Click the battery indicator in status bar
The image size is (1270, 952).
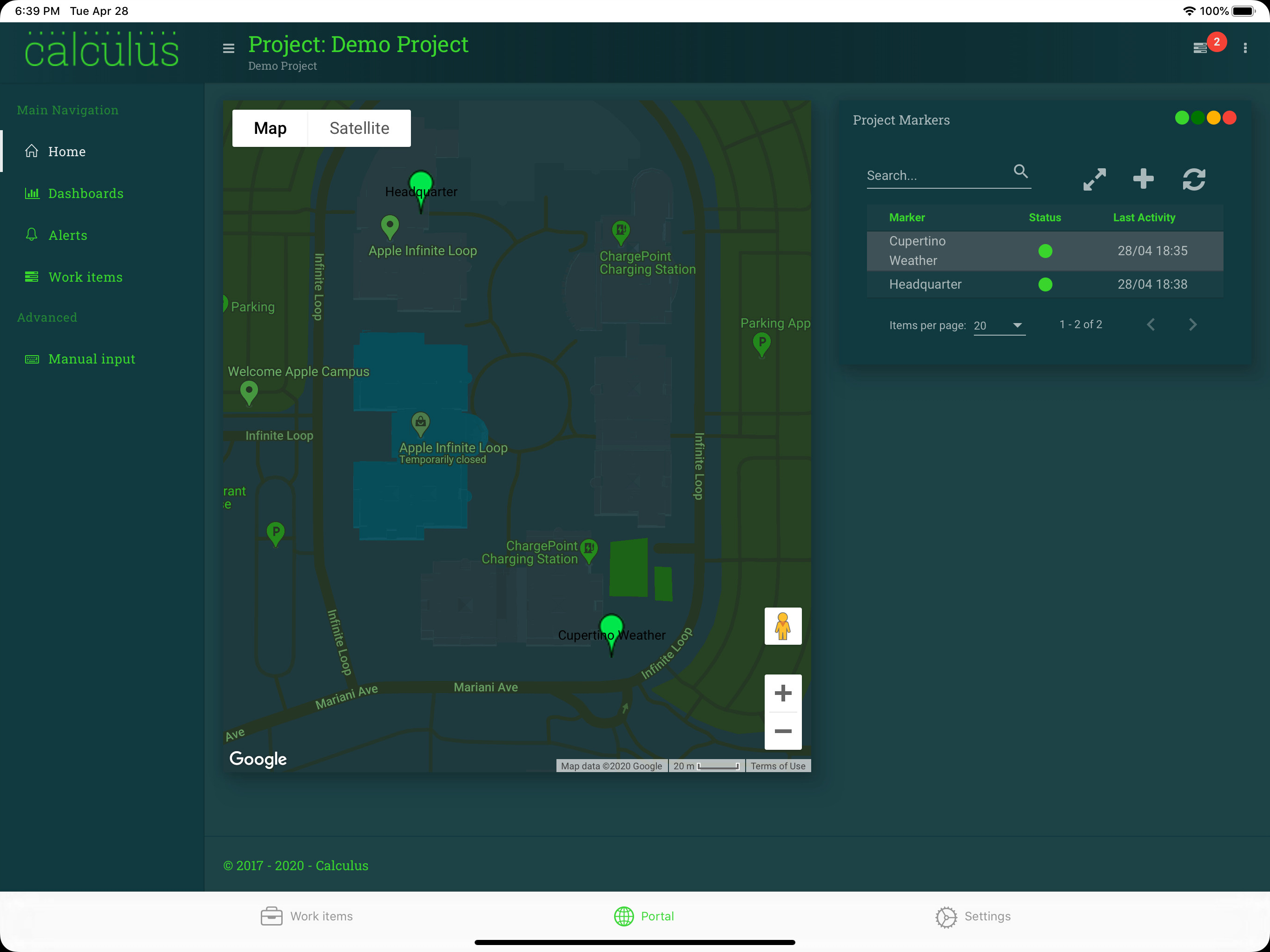pyautogui.click(x=1244, y=11)
